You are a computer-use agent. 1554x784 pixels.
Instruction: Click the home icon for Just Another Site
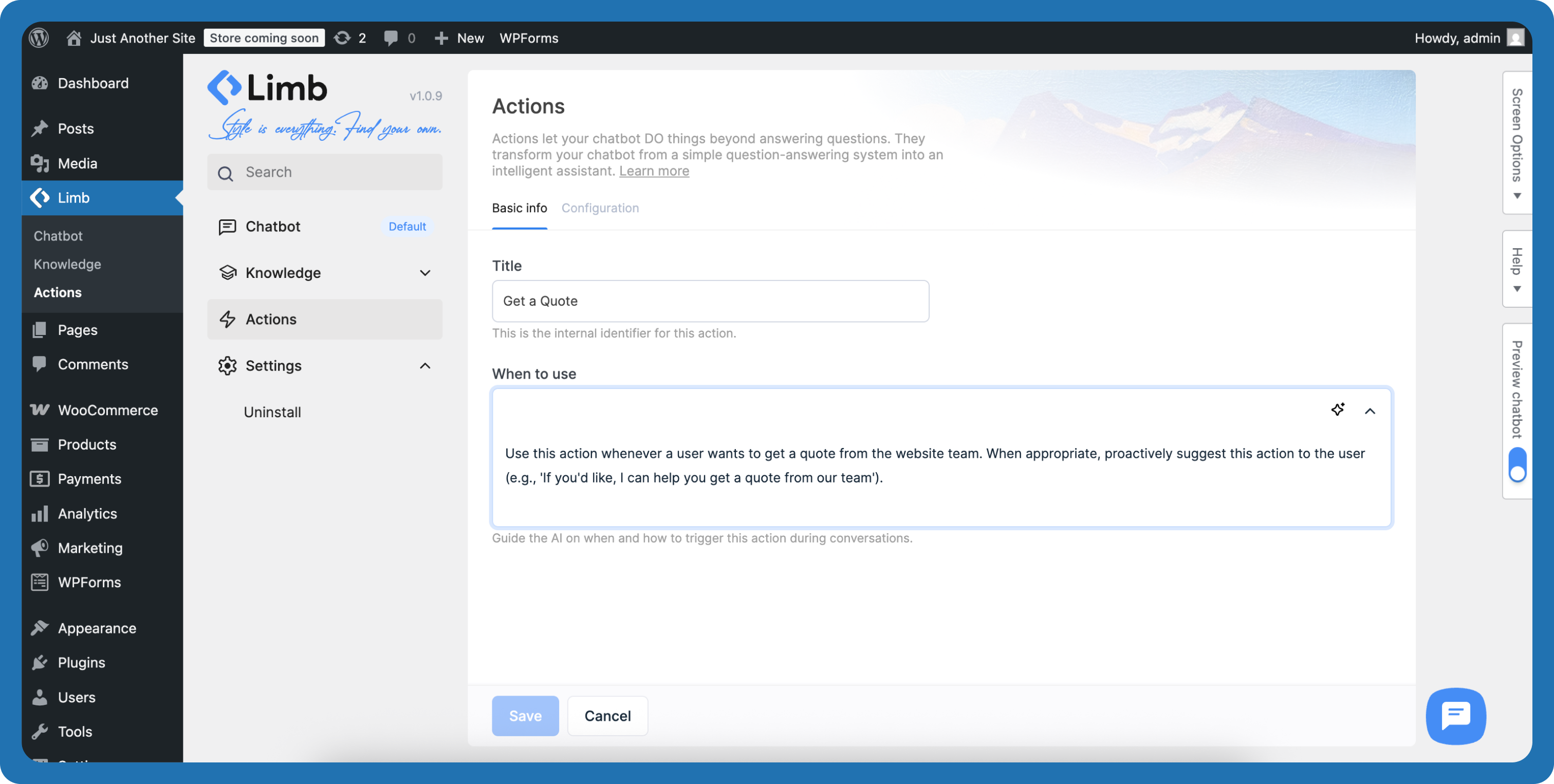(x=73, y=38)
